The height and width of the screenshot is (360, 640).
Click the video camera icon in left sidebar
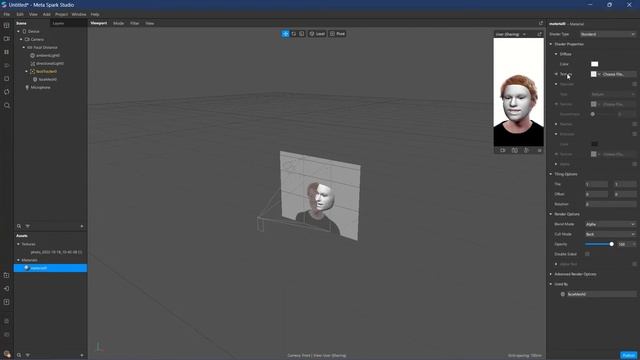pyautogui.click(x=7, y=39)
